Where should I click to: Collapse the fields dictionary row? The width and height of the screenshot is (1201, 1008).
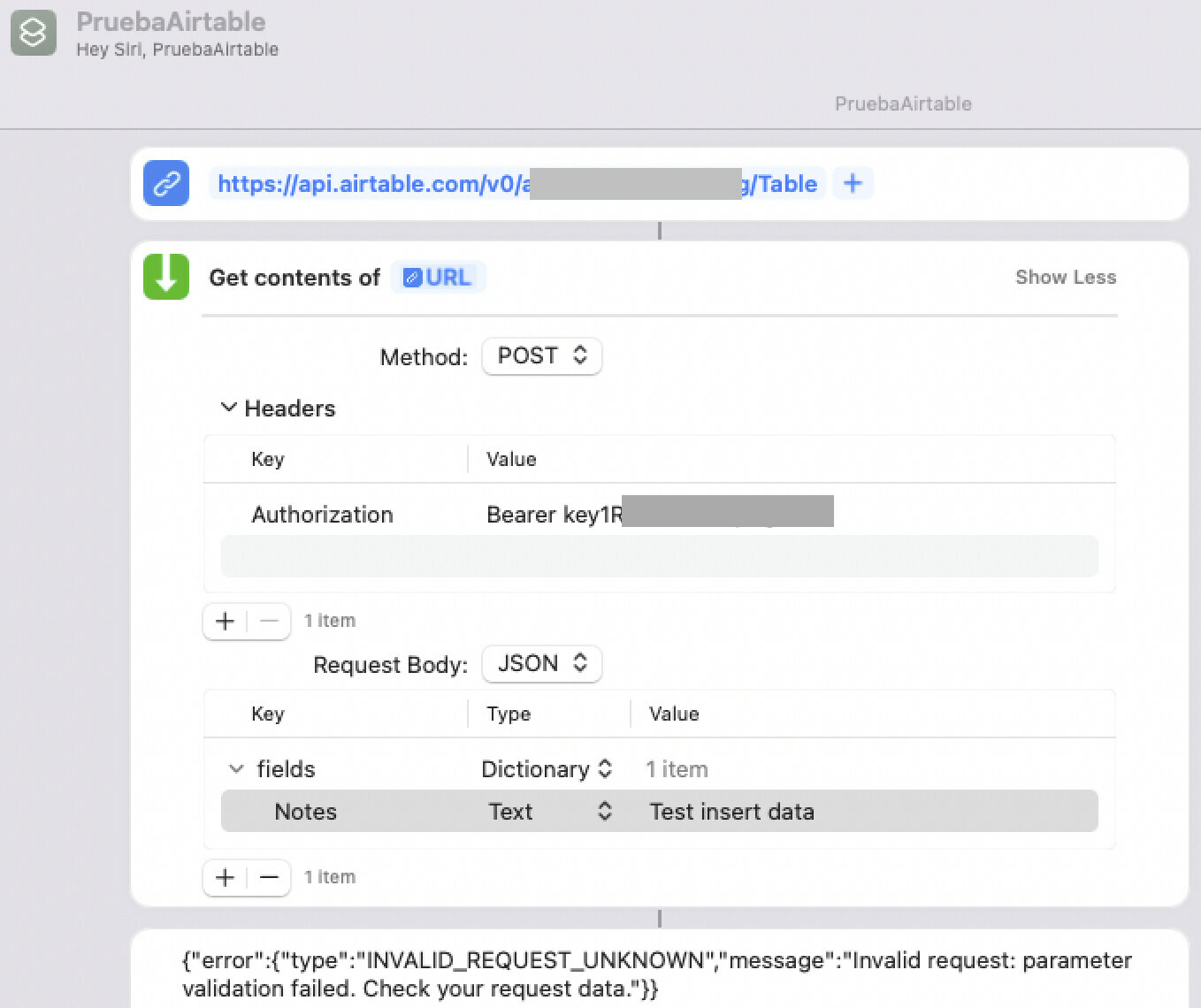235,769
